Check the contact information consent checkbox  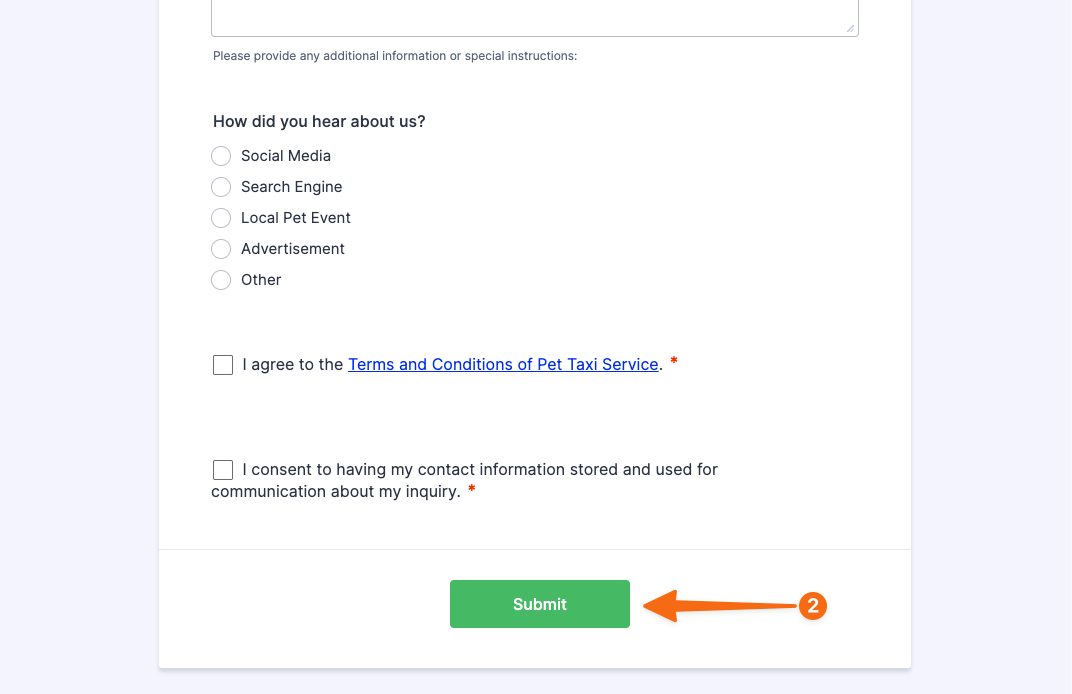click(x=222, y=469)
